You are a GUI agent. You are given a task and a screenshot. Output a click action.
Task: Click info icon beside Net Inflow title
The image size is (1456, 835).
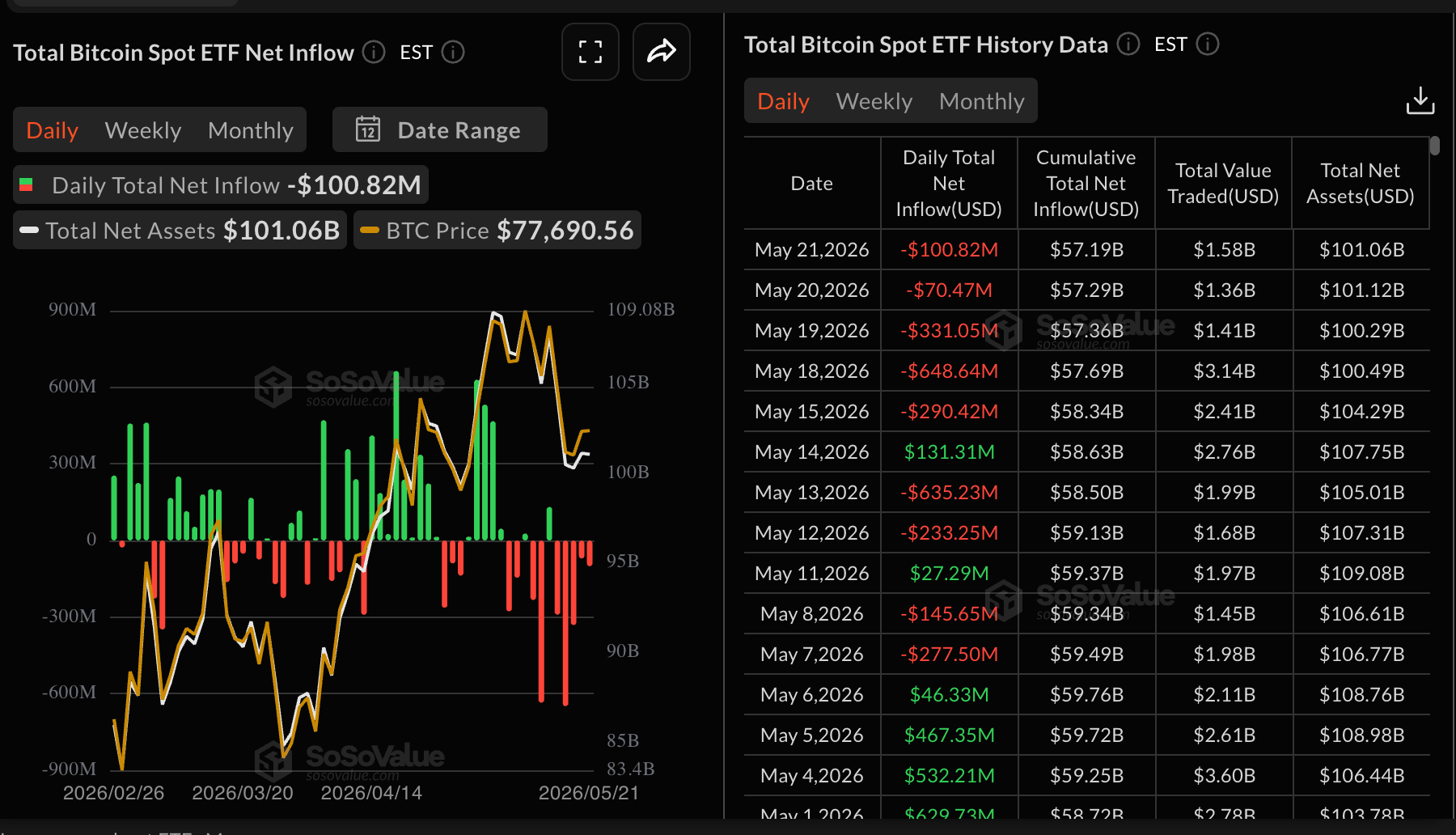(x=374, y=53)
